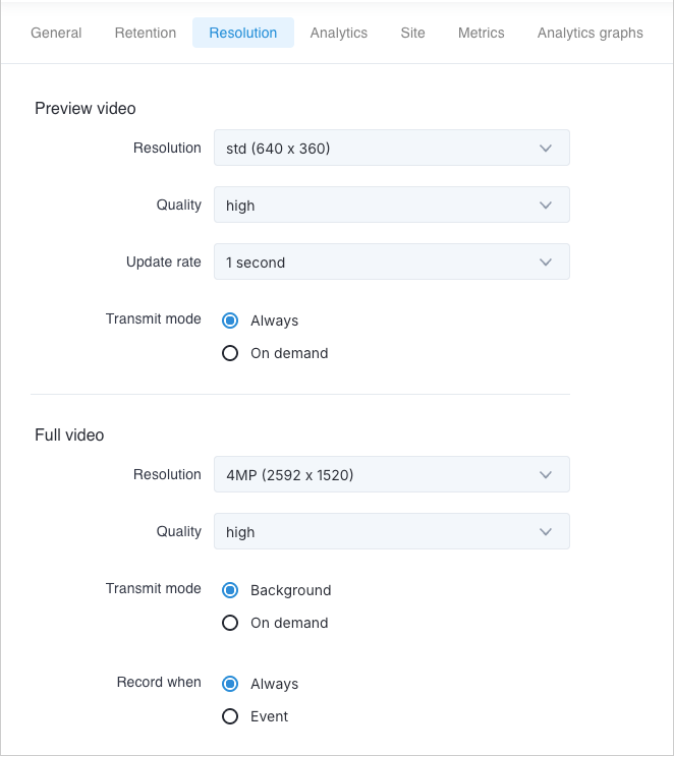Set Record when to Always
Image resolution: width=675 pixels, height=757 pixels.
click(x=230, y=684)
